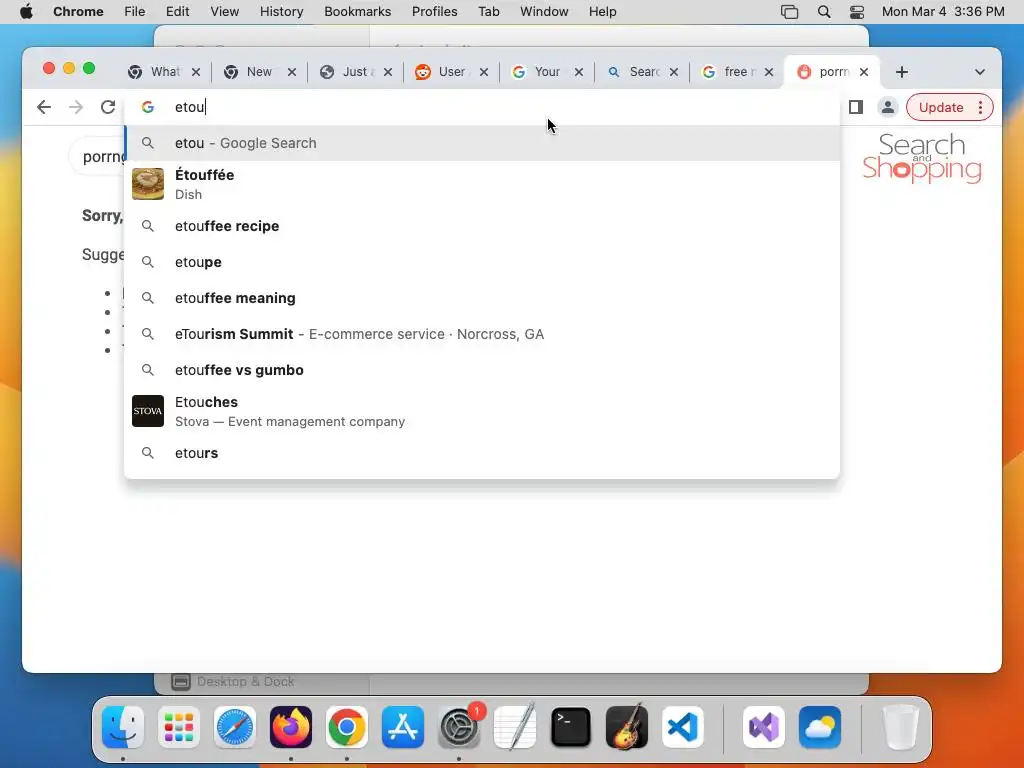1024x768 pixels.
Task: Click the Search and Shopping logo
Action: tap(921, 157)
